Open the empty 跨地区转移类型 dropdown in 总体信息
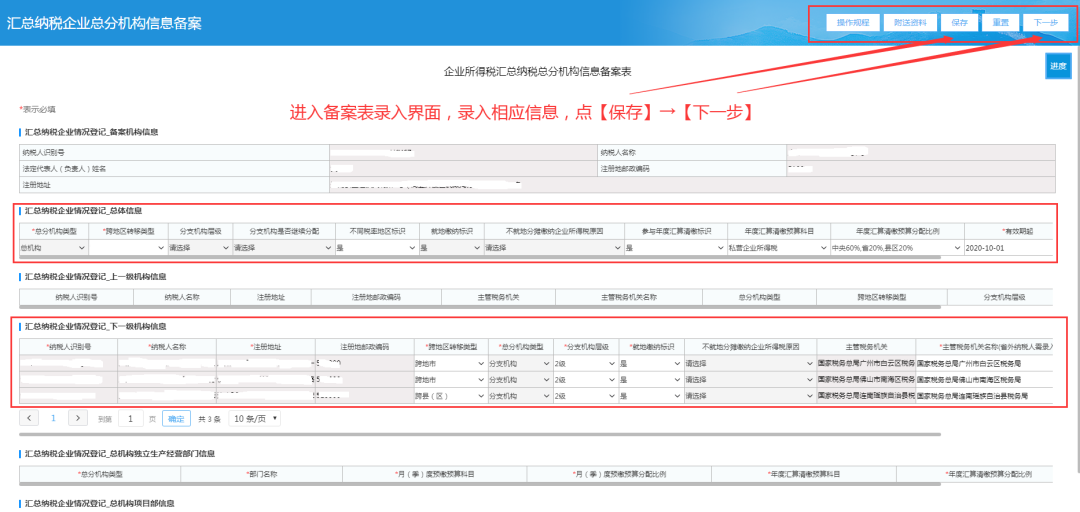 128,247
